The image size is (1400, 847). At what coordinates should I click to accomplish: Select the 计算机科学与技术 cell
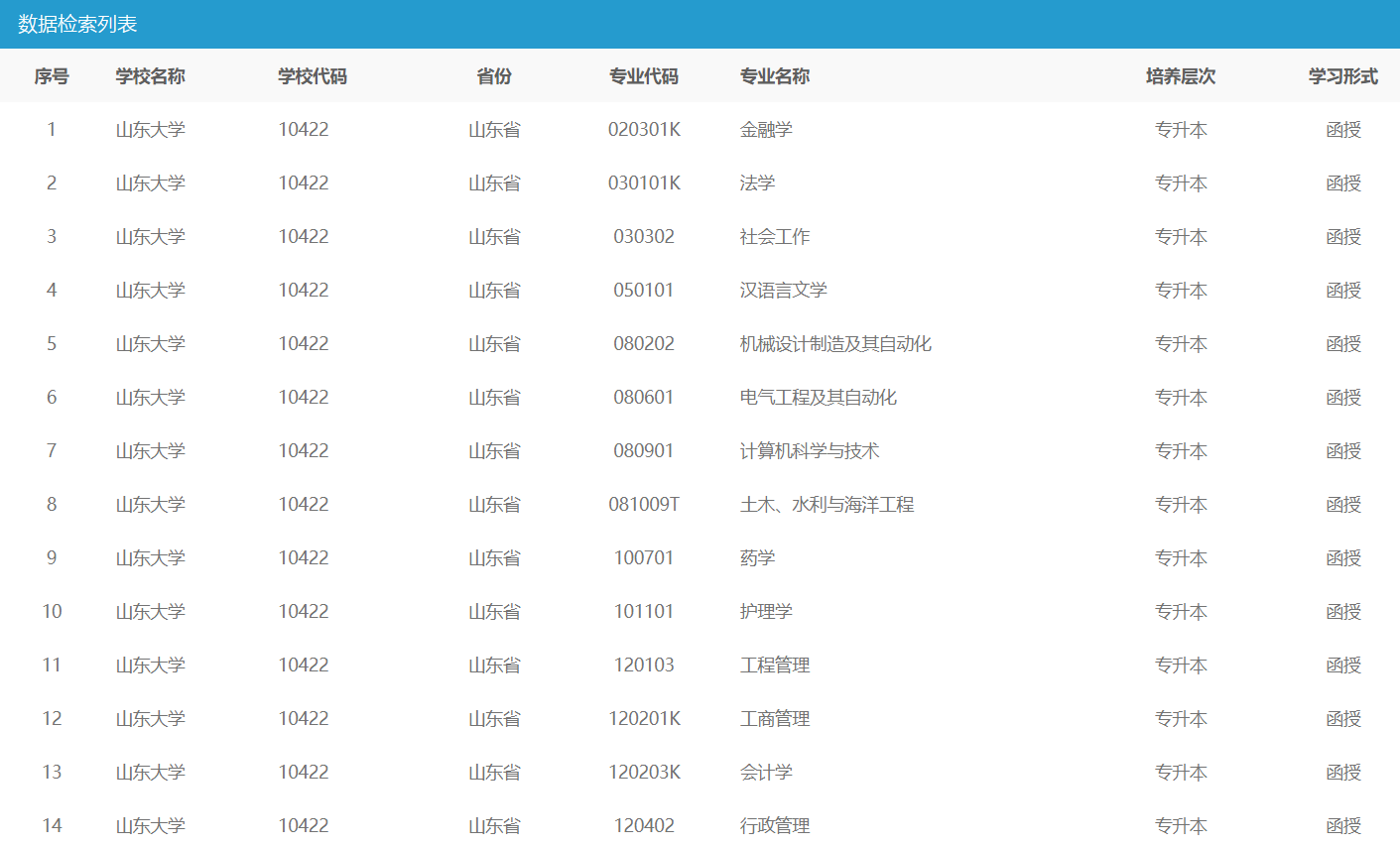point(810,451)
